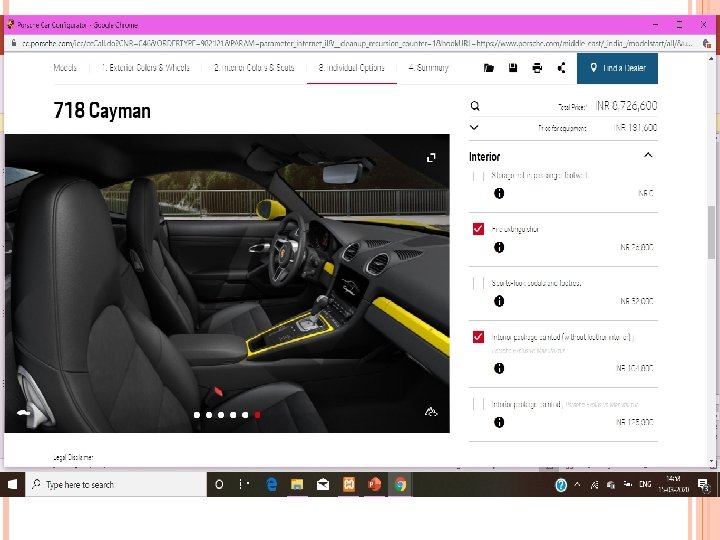The width and height of the screenshot is (720, 540).
Task: Open info for Storage net in passenger footwell
Action: 499,193
